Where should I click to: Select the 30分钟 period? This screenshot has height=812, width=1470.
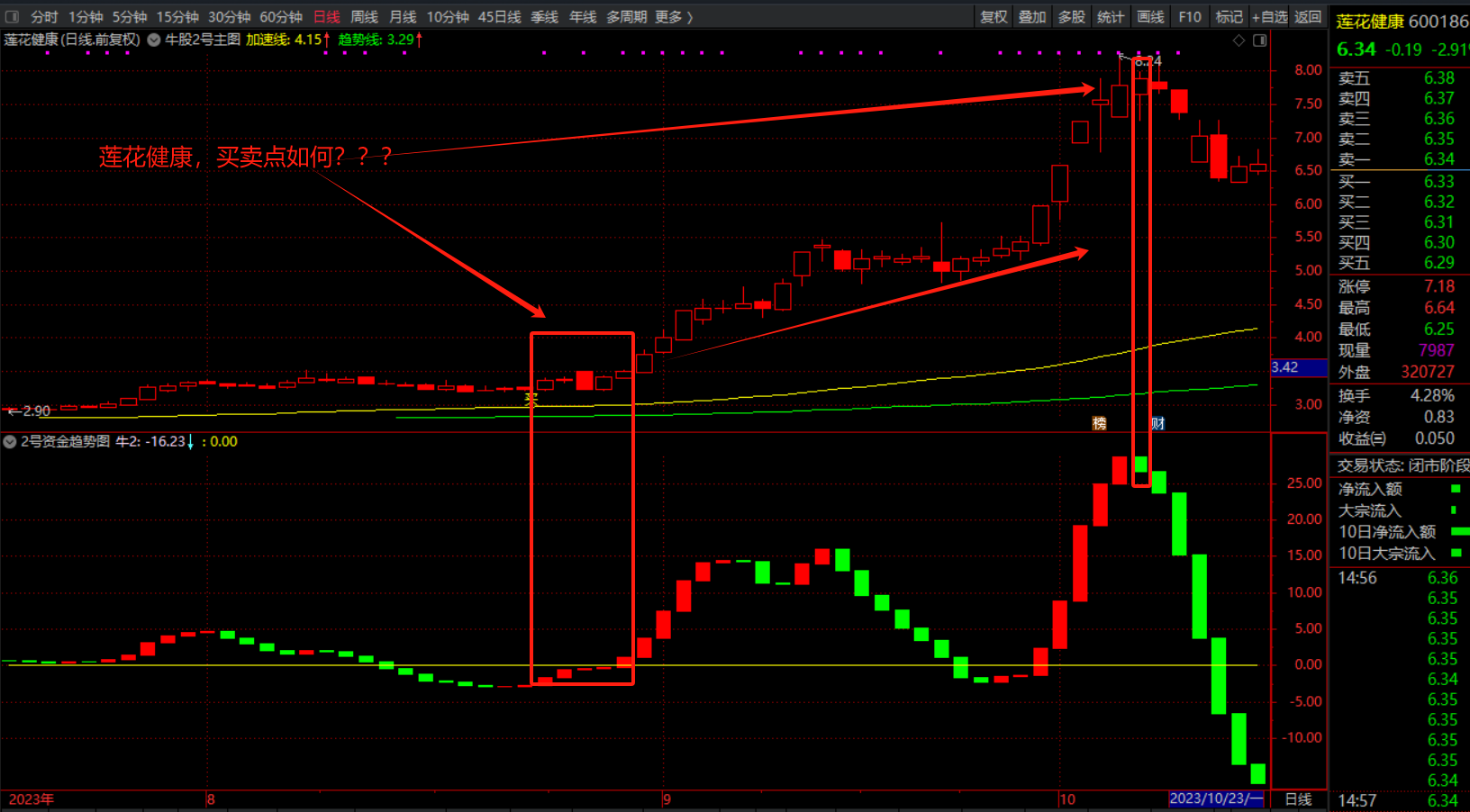tap(229, 16)
